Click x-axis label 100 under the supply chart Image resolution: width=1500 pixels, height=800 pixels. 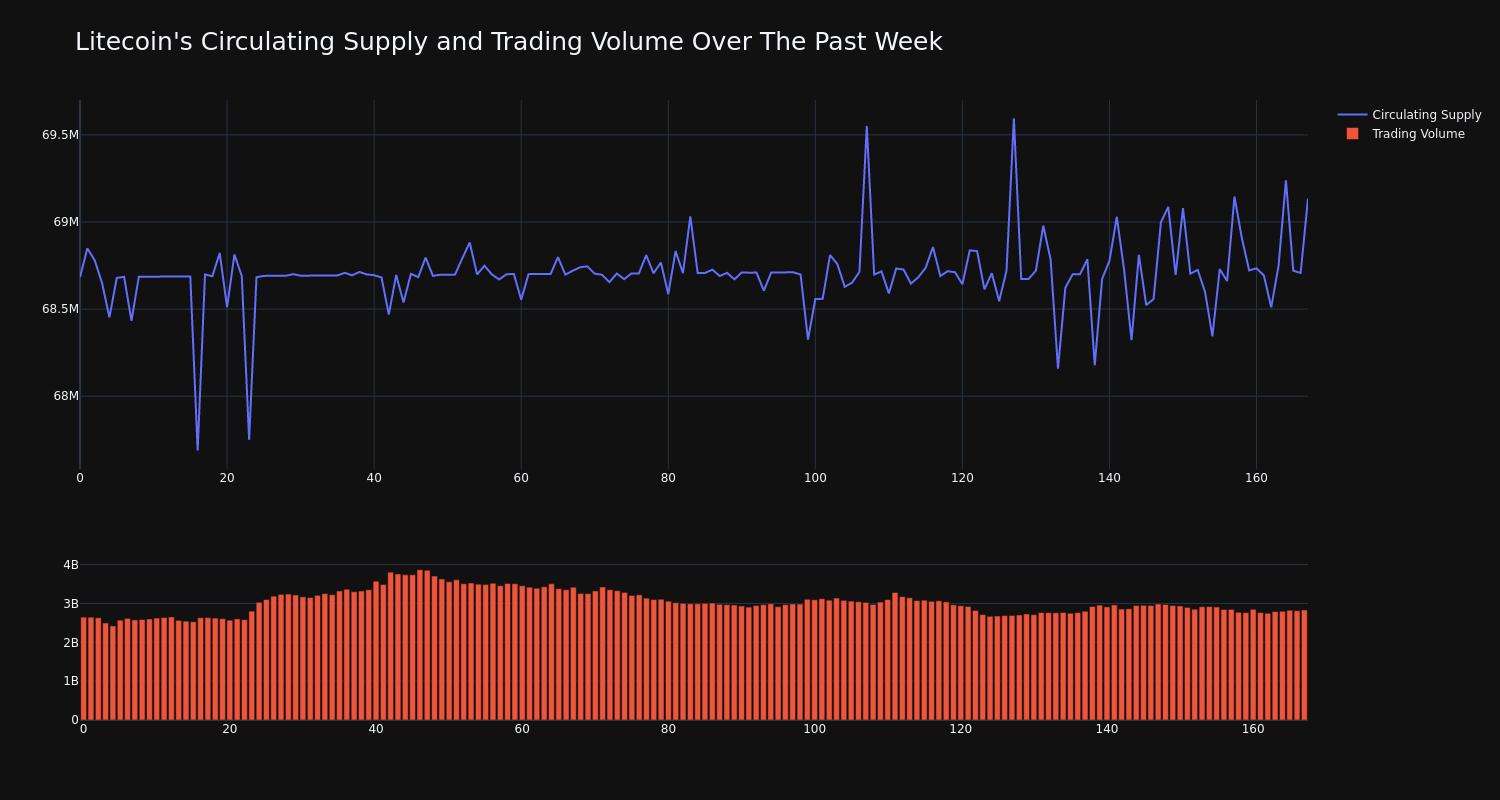pyautogui.click(x=815, y=478)
